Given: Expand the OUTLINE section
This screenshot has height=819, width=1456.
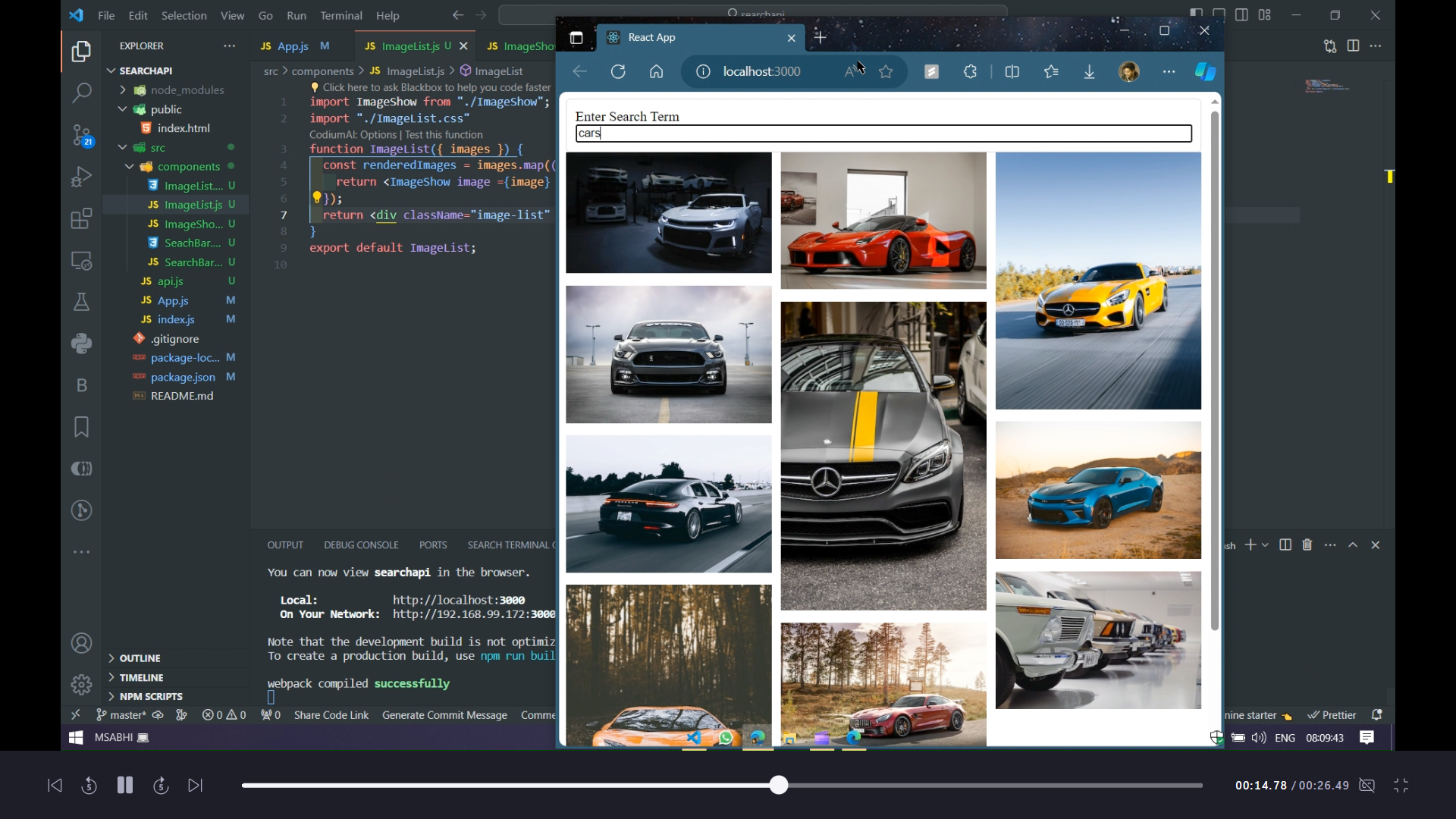Looking at the screenshot, I should [140, 658].
